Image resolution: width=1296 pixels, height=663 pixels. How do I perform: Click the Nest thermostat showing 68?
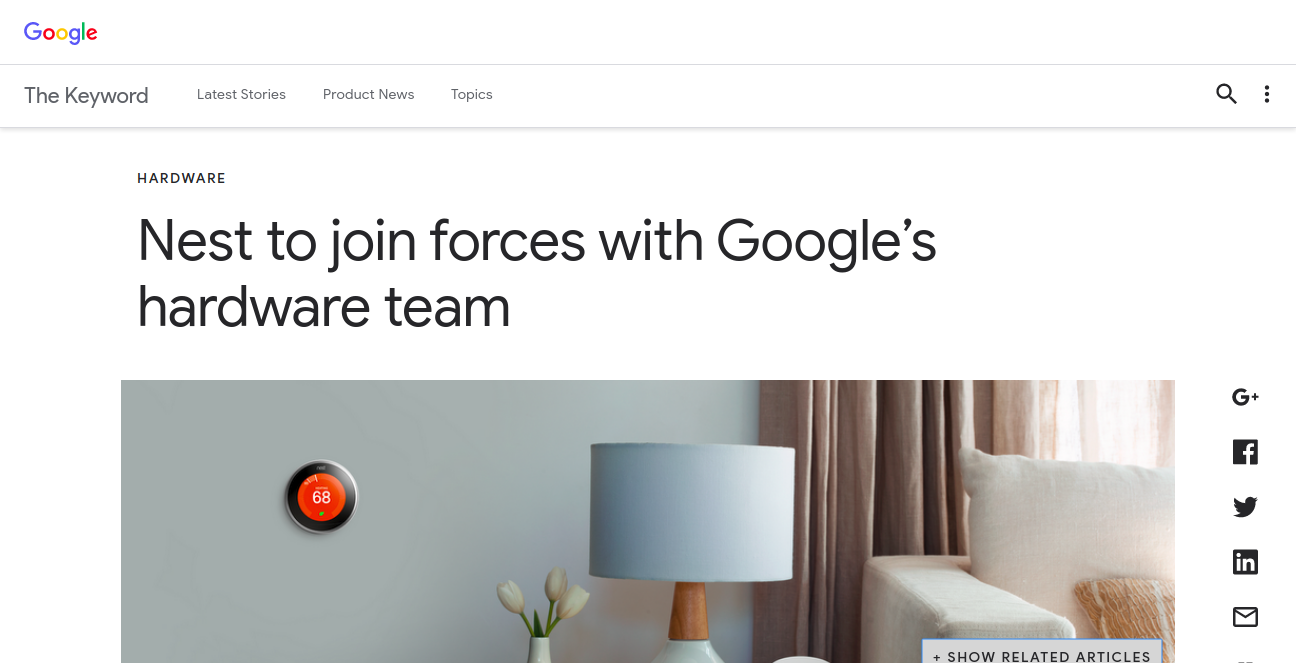[x=321, y=497]
